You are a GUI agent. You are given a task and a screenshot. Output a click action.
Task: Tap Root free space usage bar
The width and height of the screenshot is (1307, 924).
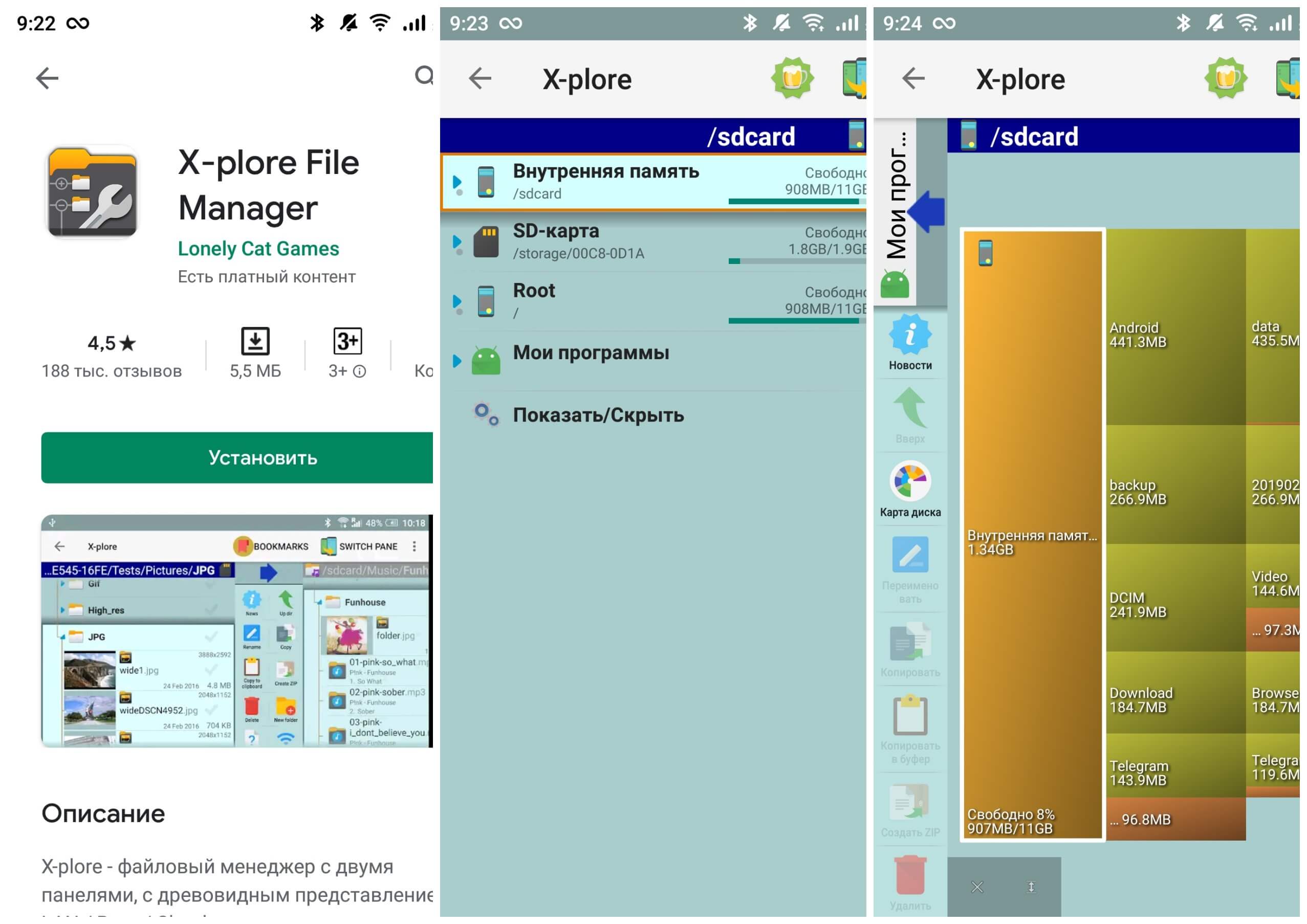pos(797,320)
